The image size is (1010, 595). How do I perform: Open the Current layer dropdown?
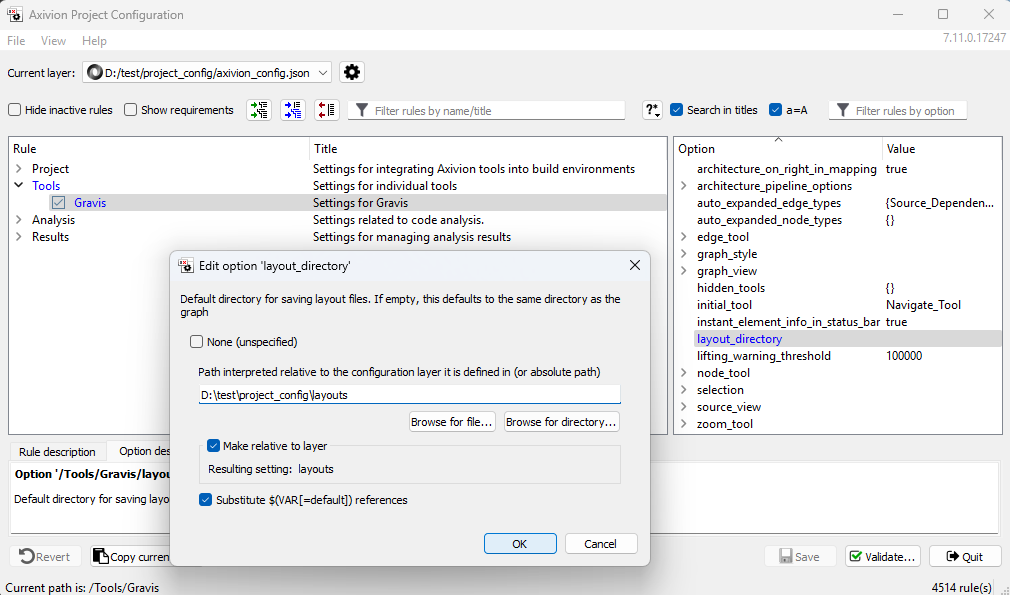[207, 73]
